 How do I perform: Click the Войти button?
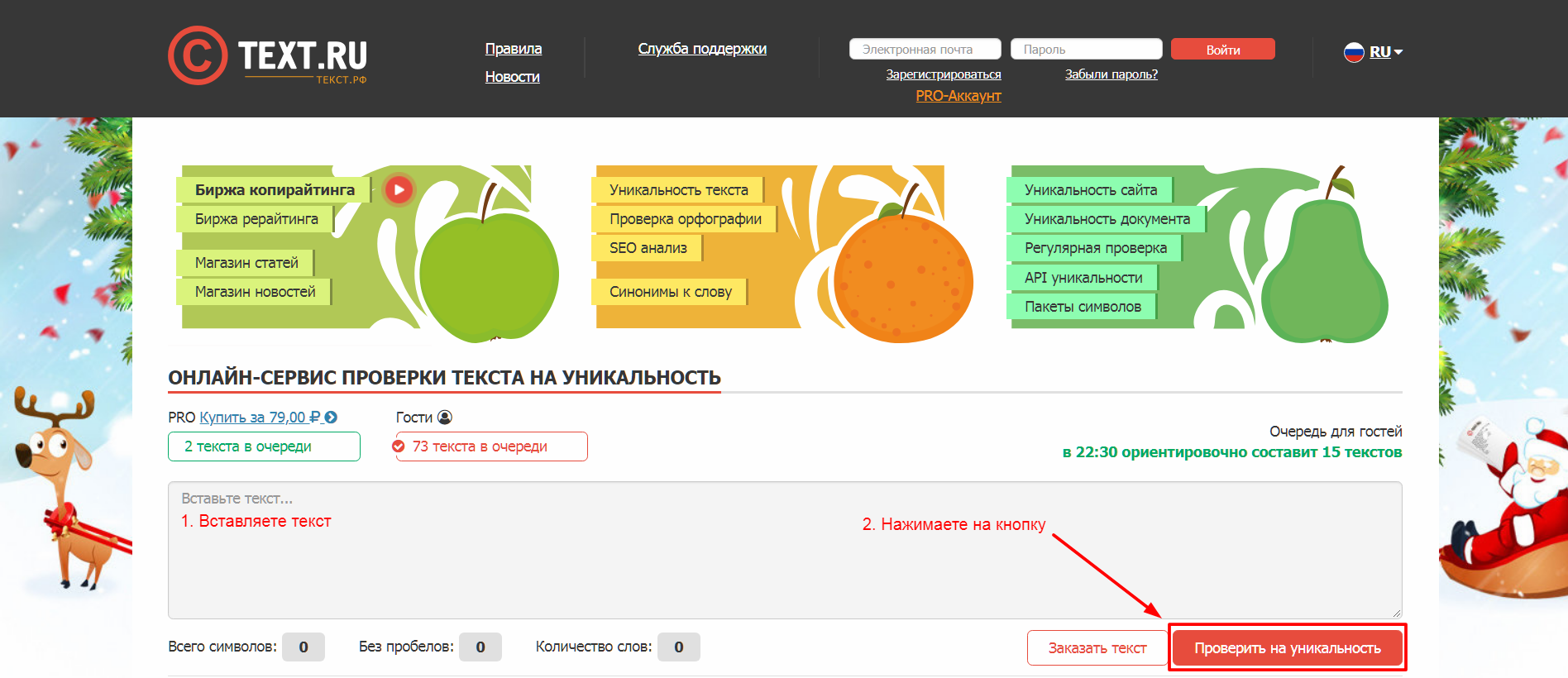(x=1223, y=50)
